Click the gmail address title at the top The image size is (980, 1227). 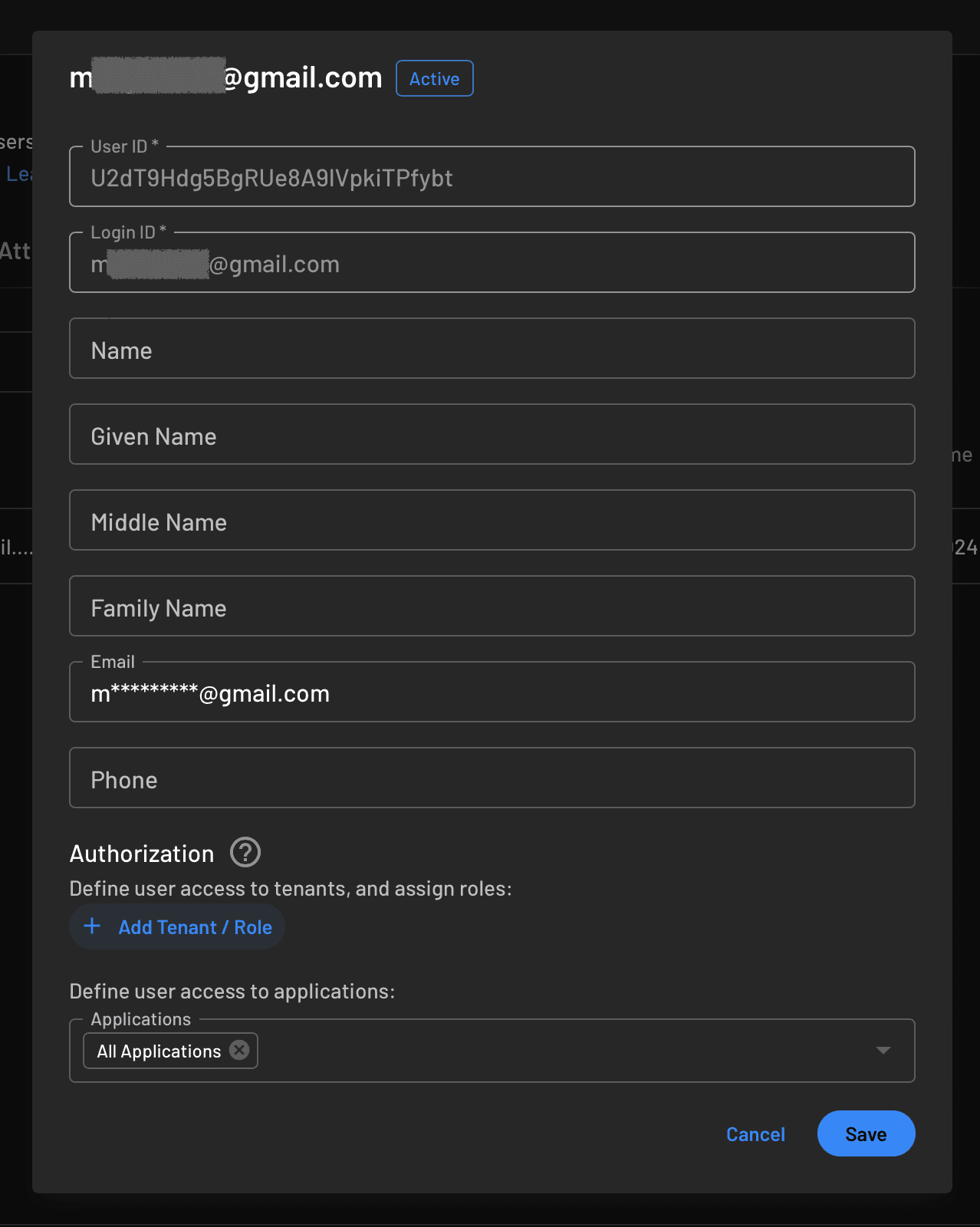pyautogui.click(x=226, y=77)
